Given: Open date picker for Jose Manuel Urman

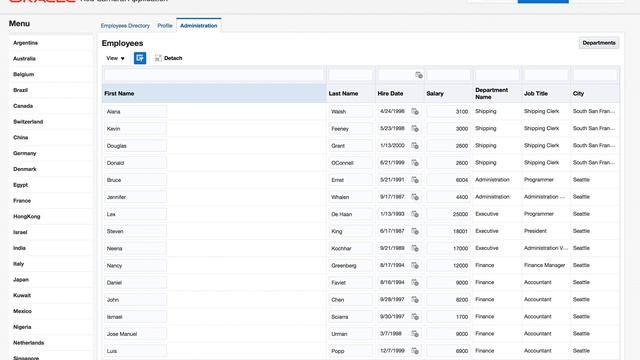Looking at the screenshot, I should pos(415,334).
